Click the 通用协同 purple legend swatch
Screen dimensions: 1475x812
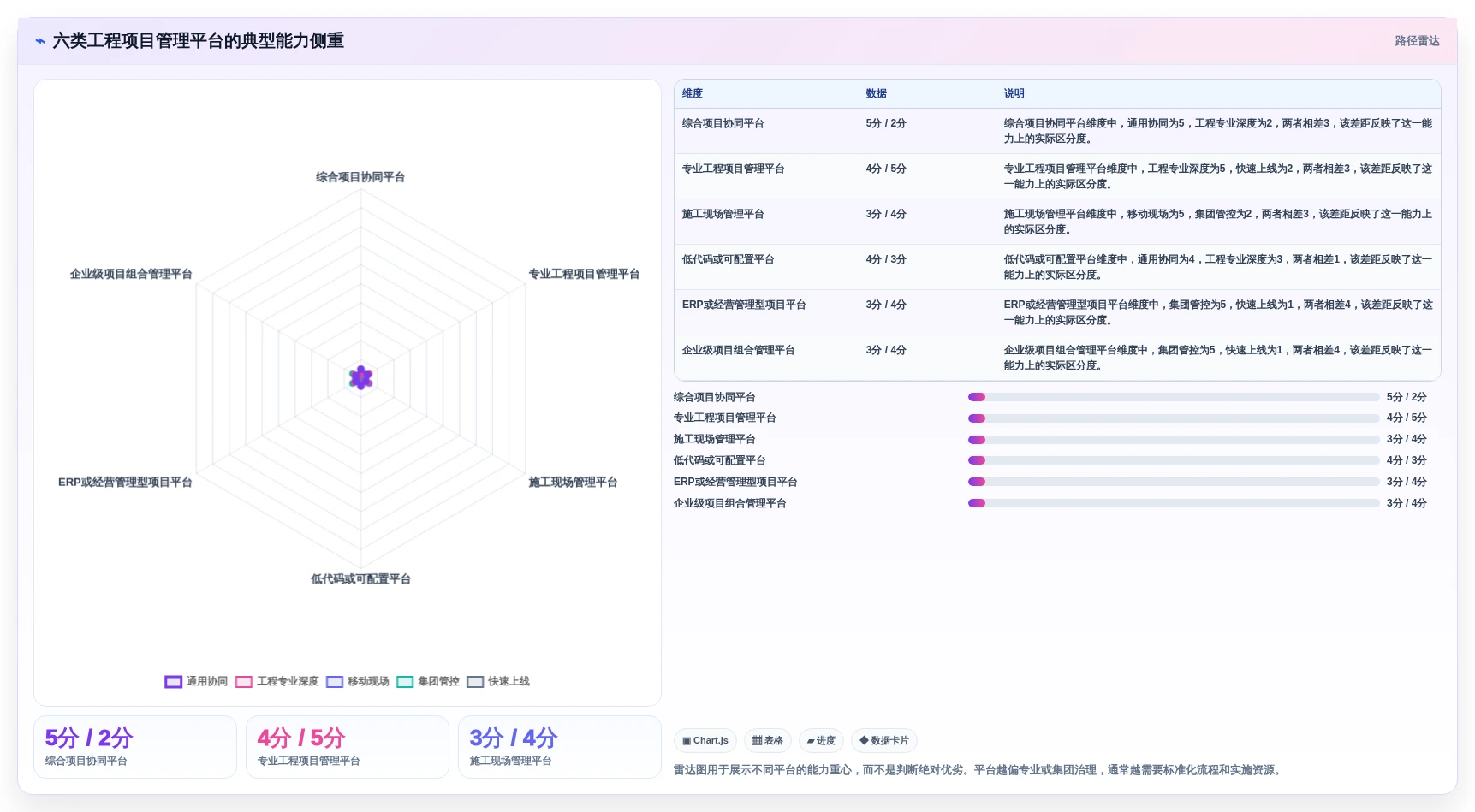173,682
